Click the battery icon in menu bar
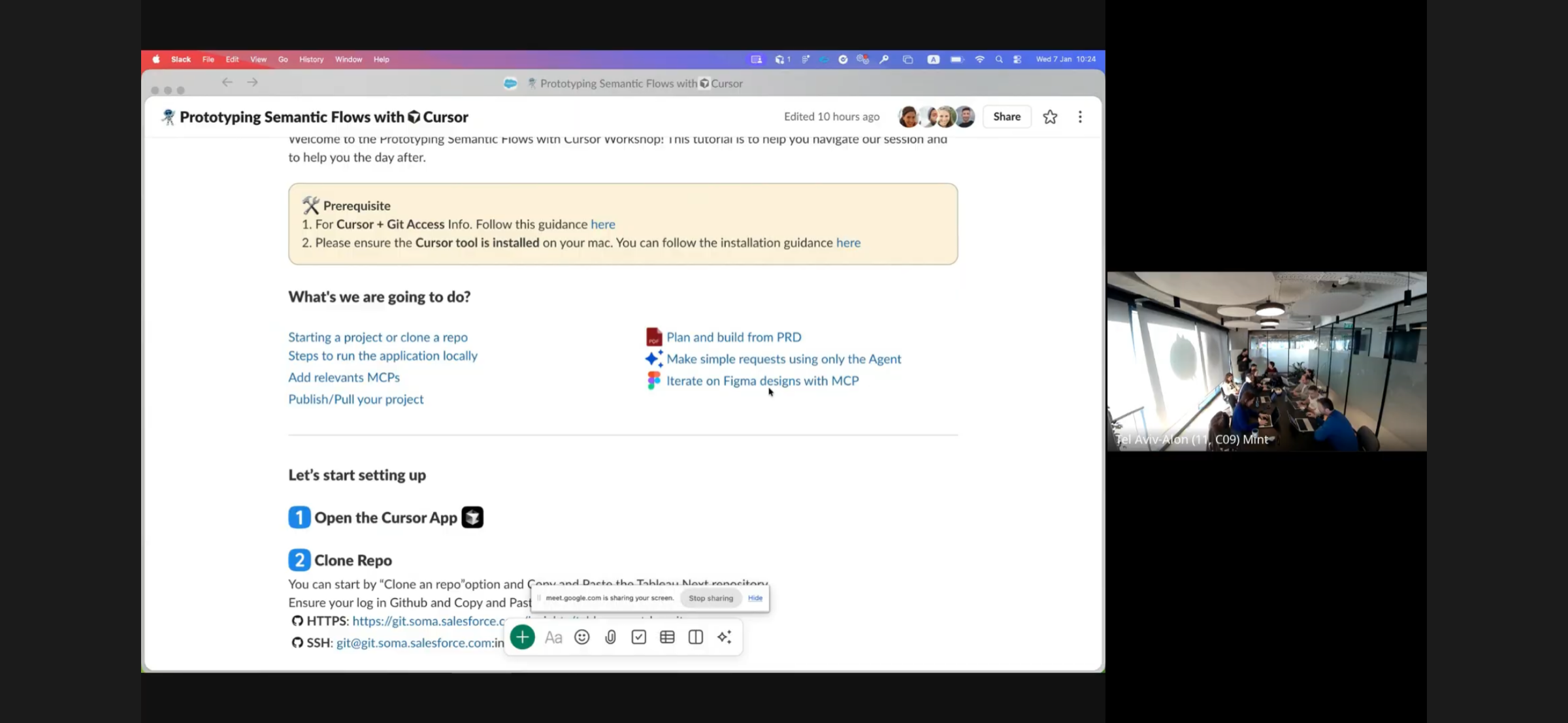1568x723 pixels. (956, 59)
